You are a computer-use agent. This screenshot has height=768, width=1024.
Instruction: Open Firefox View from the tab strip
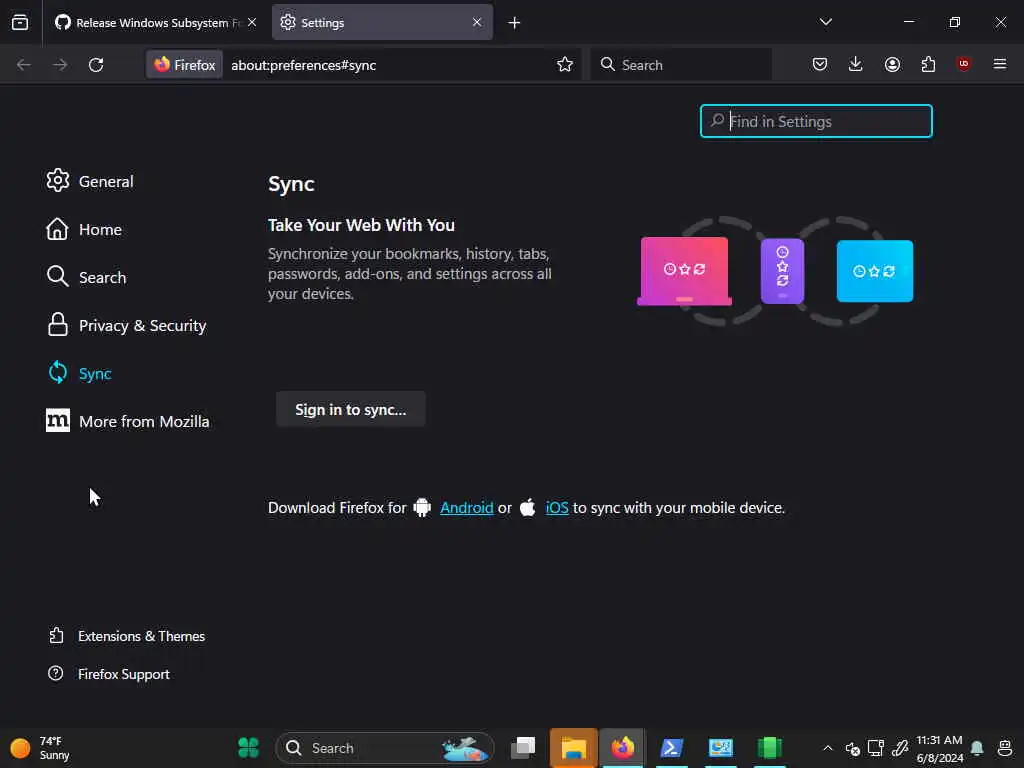(20, 22)
